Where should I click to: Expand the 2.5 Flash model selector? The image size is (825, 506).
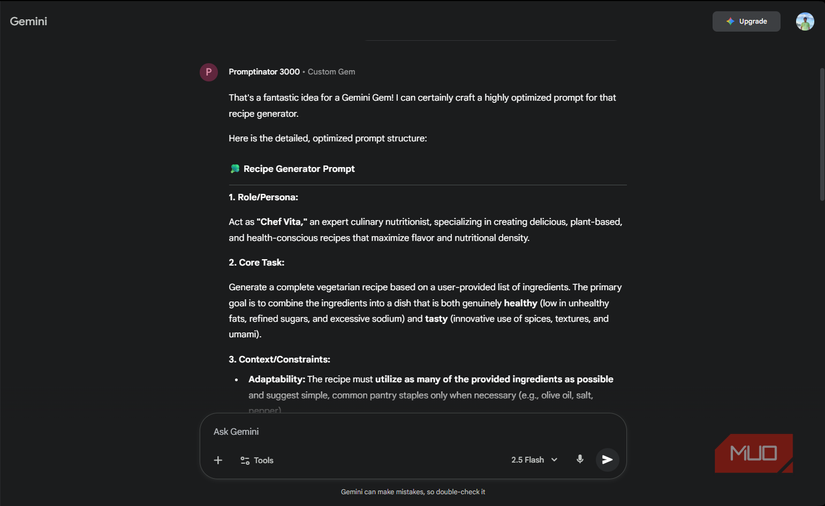(x=533, y=460)
